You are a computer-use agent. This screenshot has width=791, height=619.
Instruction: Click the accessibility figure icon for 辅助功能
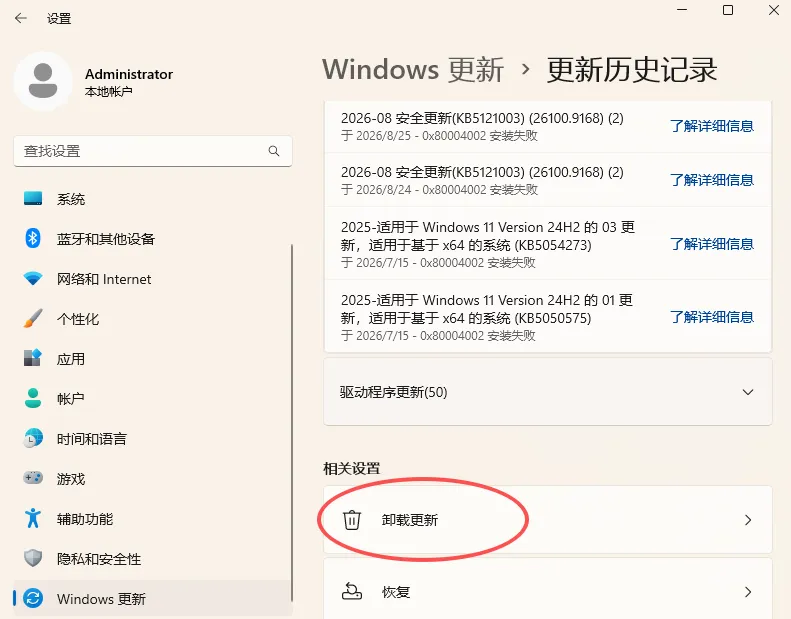(x=33, y=518)
